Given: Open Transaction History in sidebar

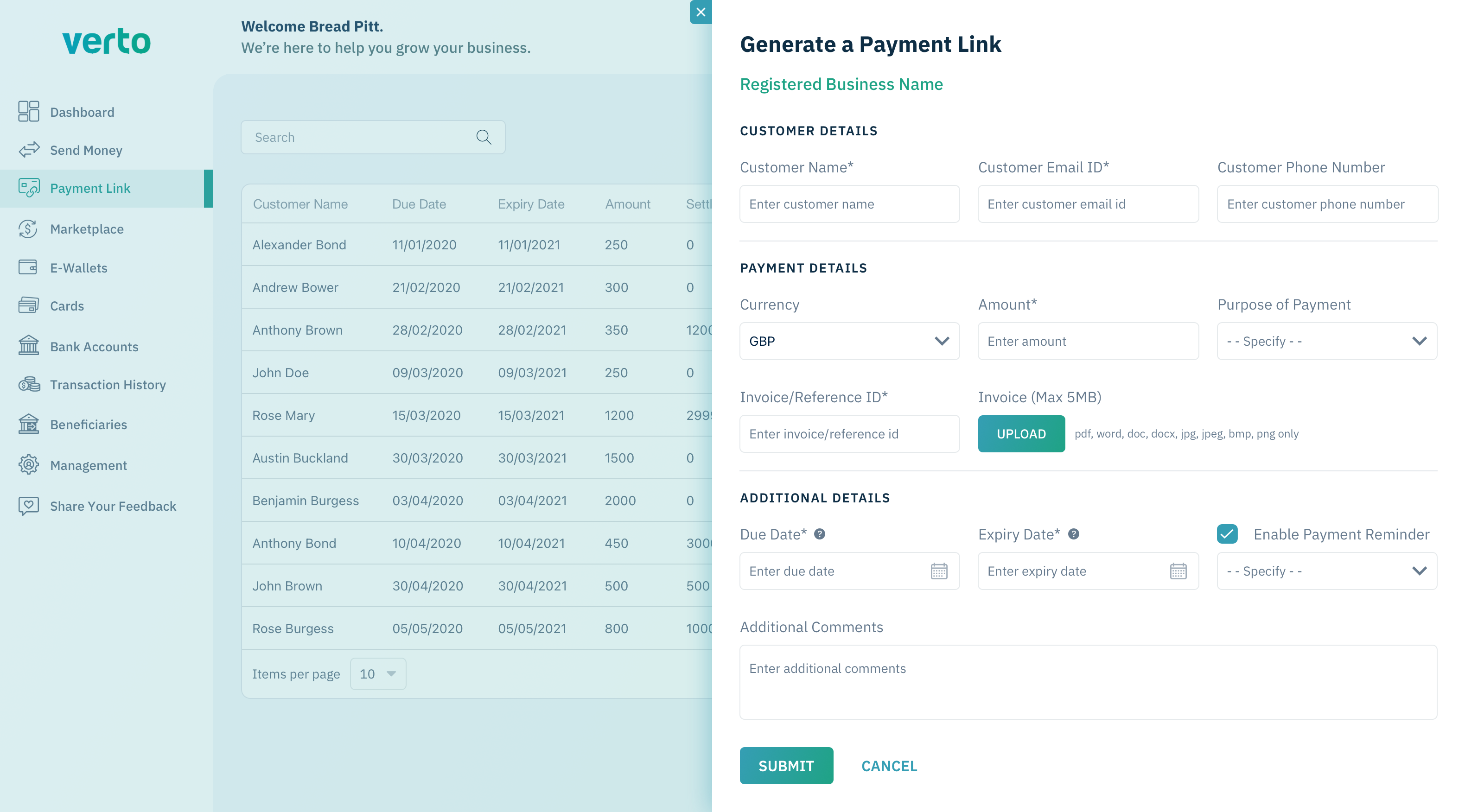Looking at the screenshot, I should [x=108, y=384].
